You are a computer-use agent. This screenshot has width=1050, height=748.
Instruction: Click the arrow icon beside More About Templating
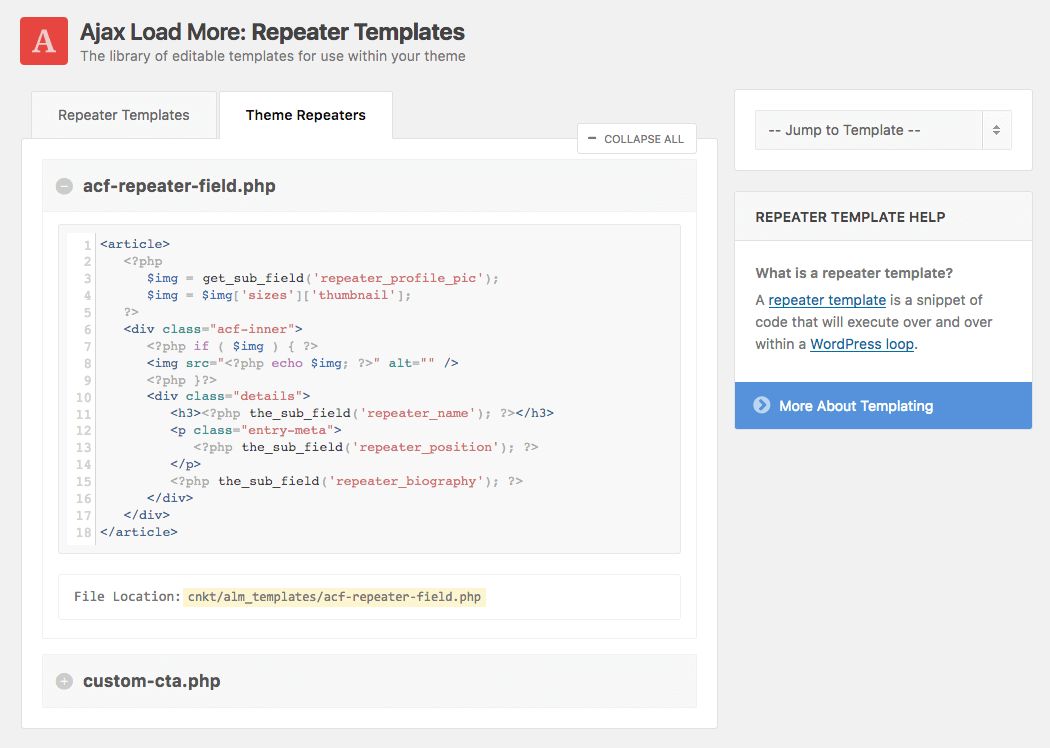(761, 405)
